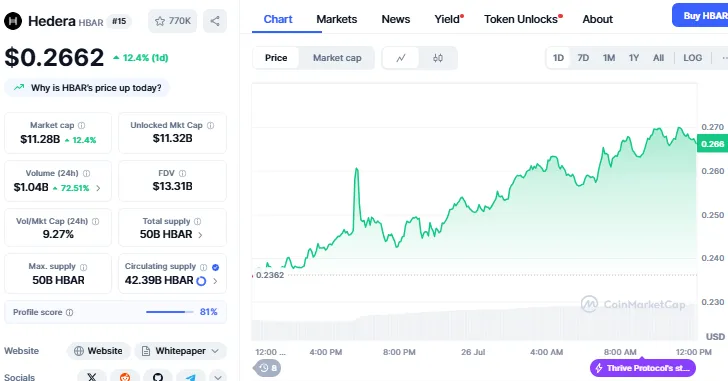Select Market cap chart toggle
Image resolution: width=728 pixels, height=381 pixels.
(x=337, y=58)
